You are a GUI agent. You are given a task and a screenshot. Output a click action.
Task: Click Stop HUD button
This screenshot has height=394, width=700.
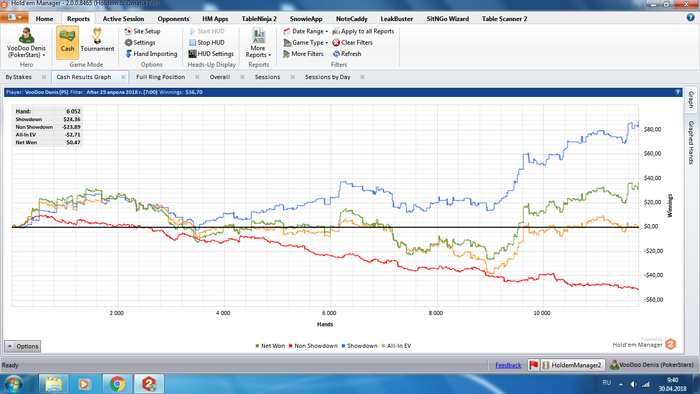click(206, 42)
